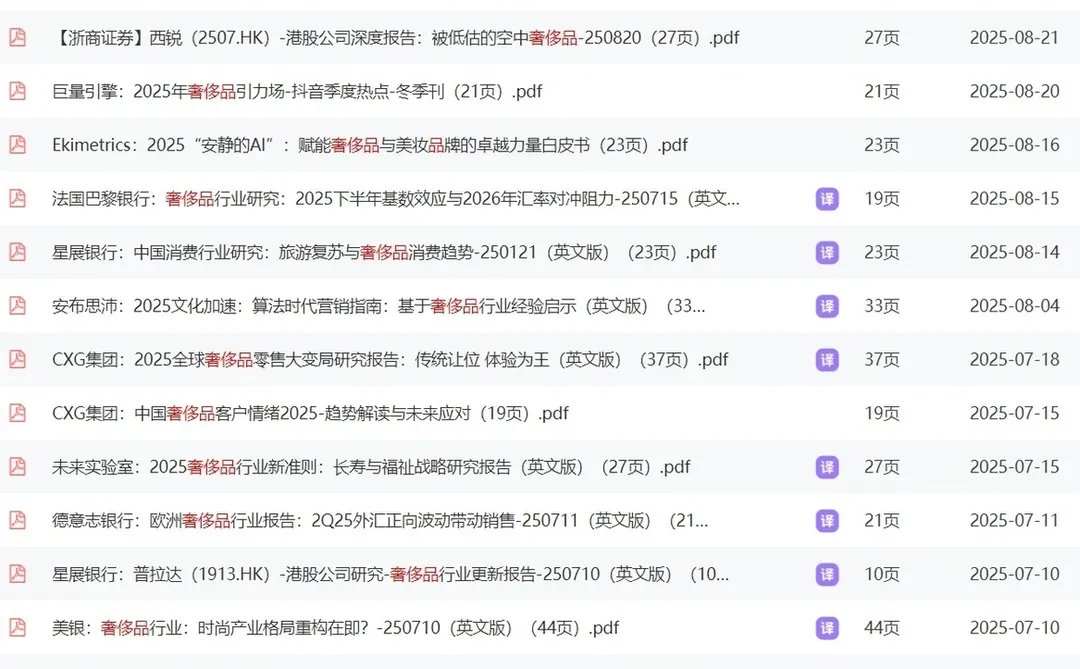
Task: Click date 2025-08-14 in 星展银行 row
Action: pyautogui.click(x=1014, y=252)
